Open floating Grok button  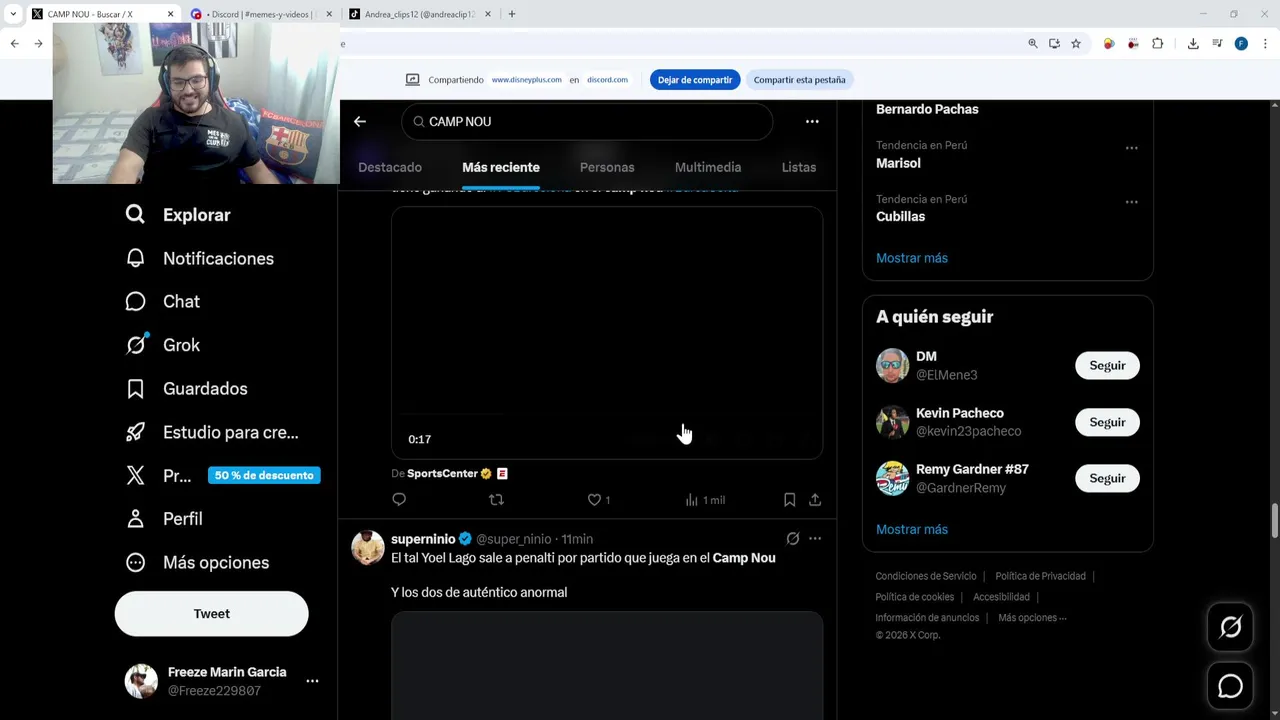1230,627
